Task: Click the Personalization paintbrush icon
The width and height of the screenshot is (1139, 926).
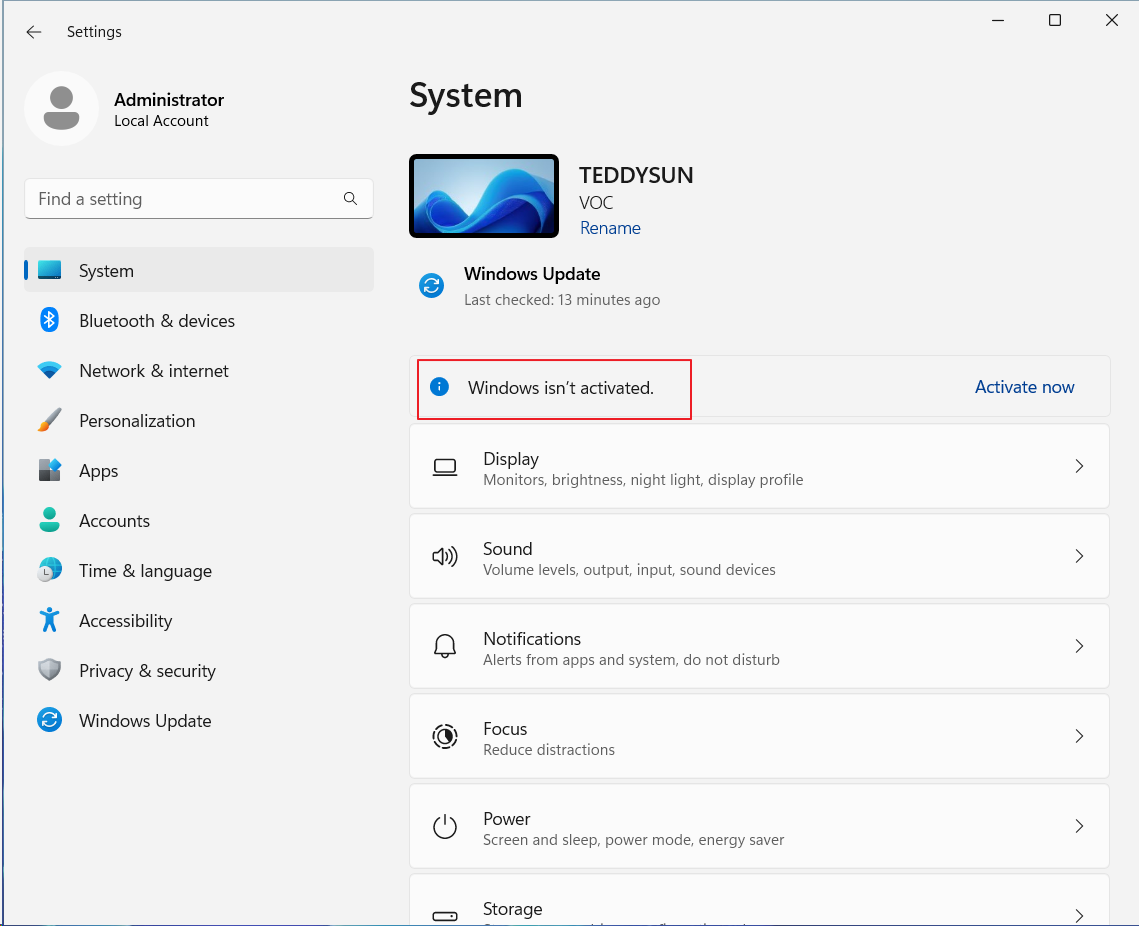Action: coord(49,421)
